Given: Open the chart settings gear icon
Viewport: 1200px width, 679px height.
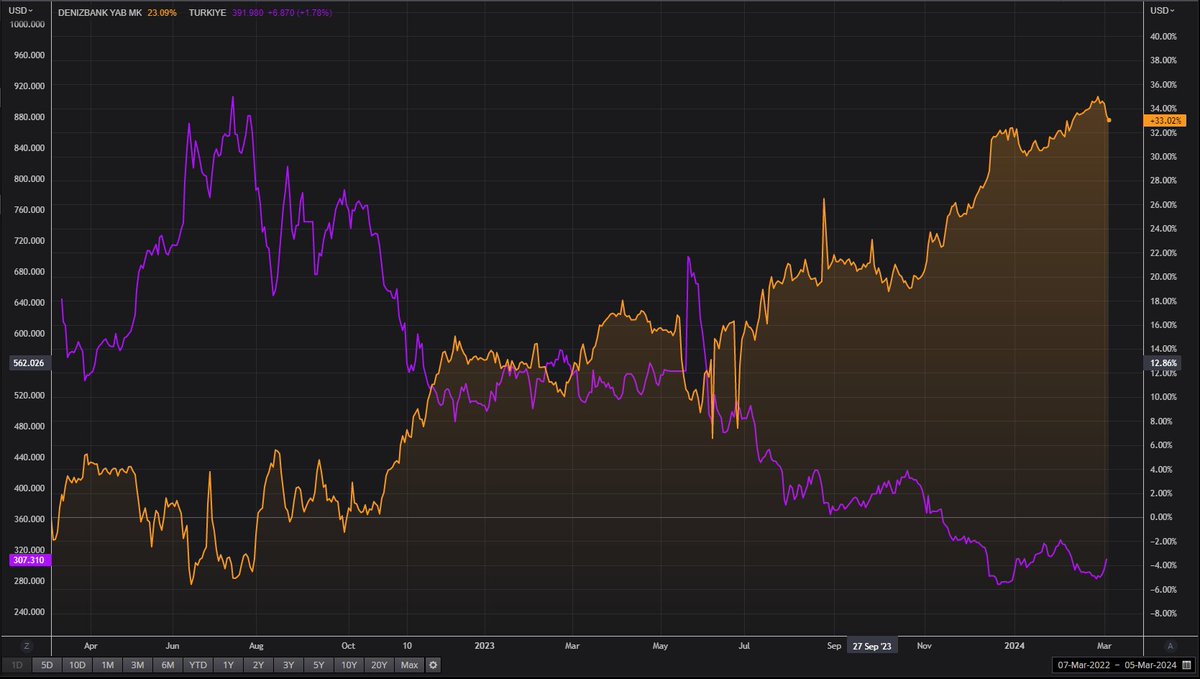Looking at the screenshot, I should [x=433, y=665].
